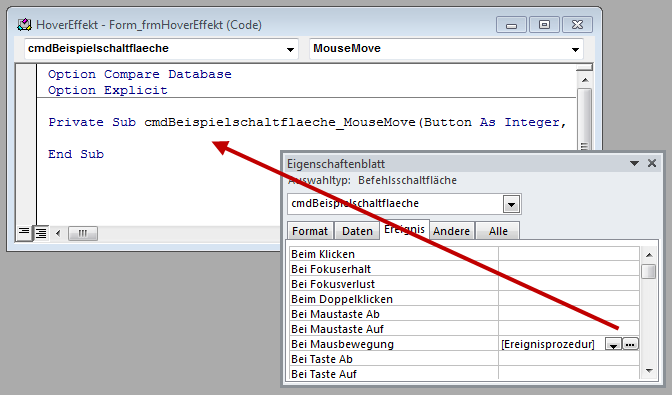Image resolution: width=672 pixels, height=395 pixels.
Task: Click the 'Option Compare Database' code line
Action: point(140,74)
